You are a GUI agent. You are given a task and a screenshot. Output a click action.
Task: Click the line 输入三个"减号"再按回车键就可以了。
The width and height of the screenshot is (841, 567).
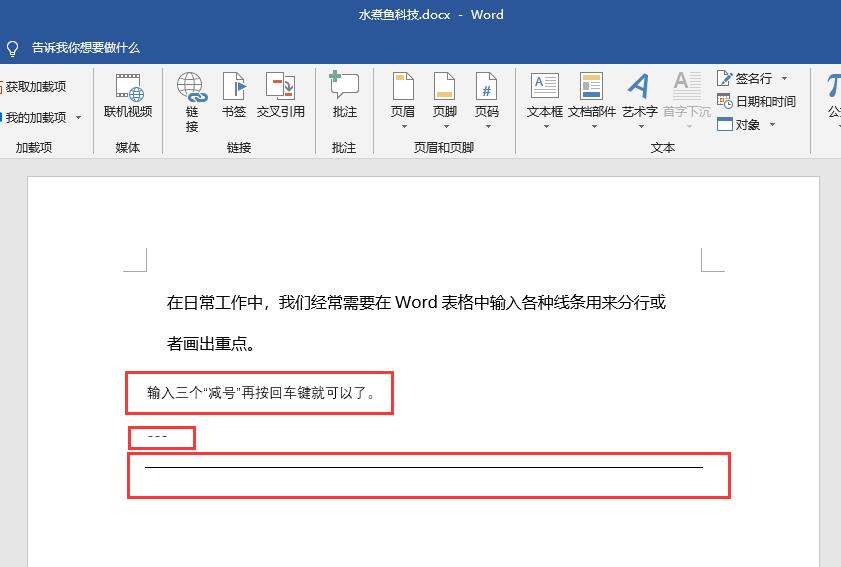[261, 393]
